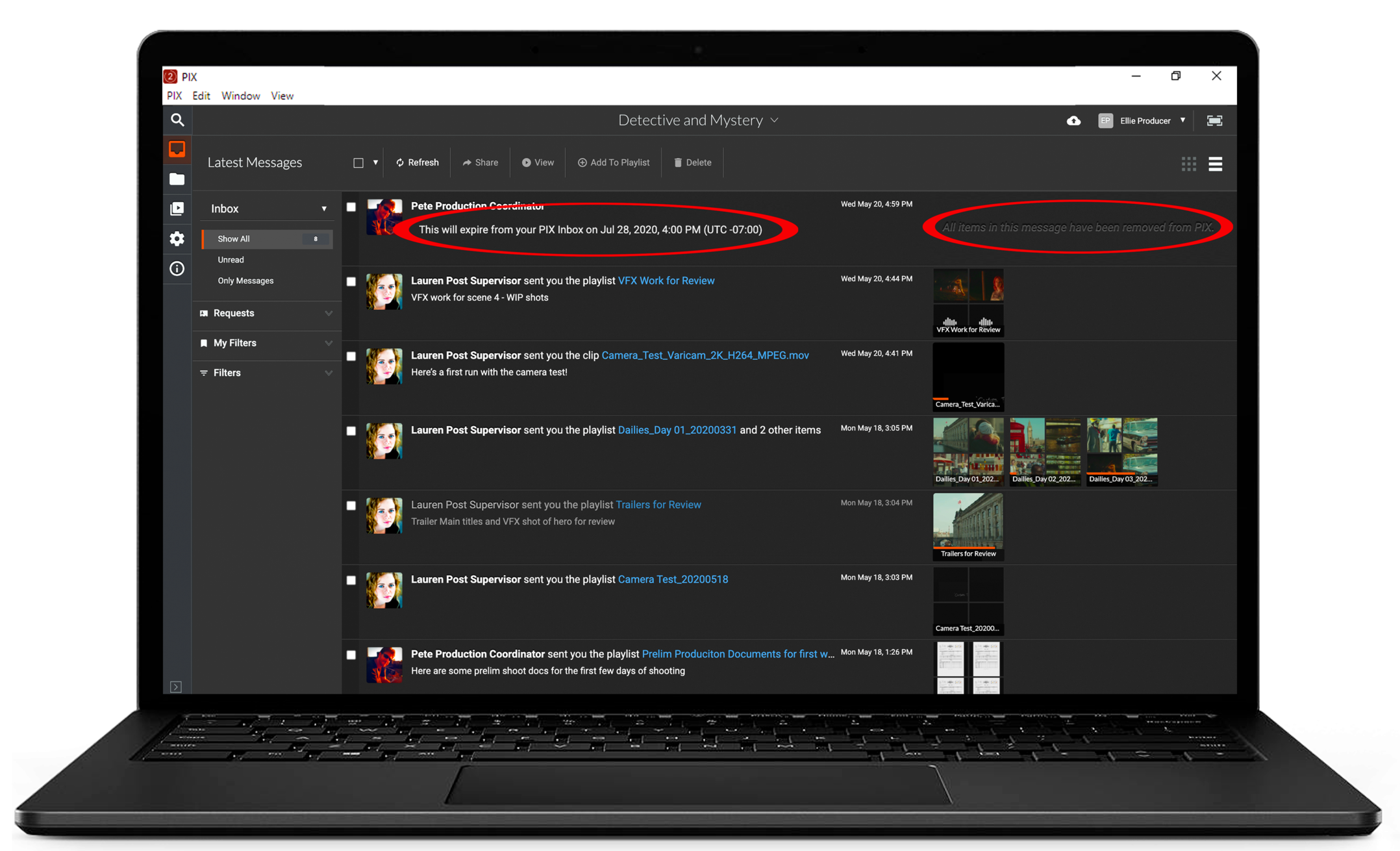The image size is (1400, 851).
Task: Switch to list view layout icon
Action: click(x=1215, y=164)
